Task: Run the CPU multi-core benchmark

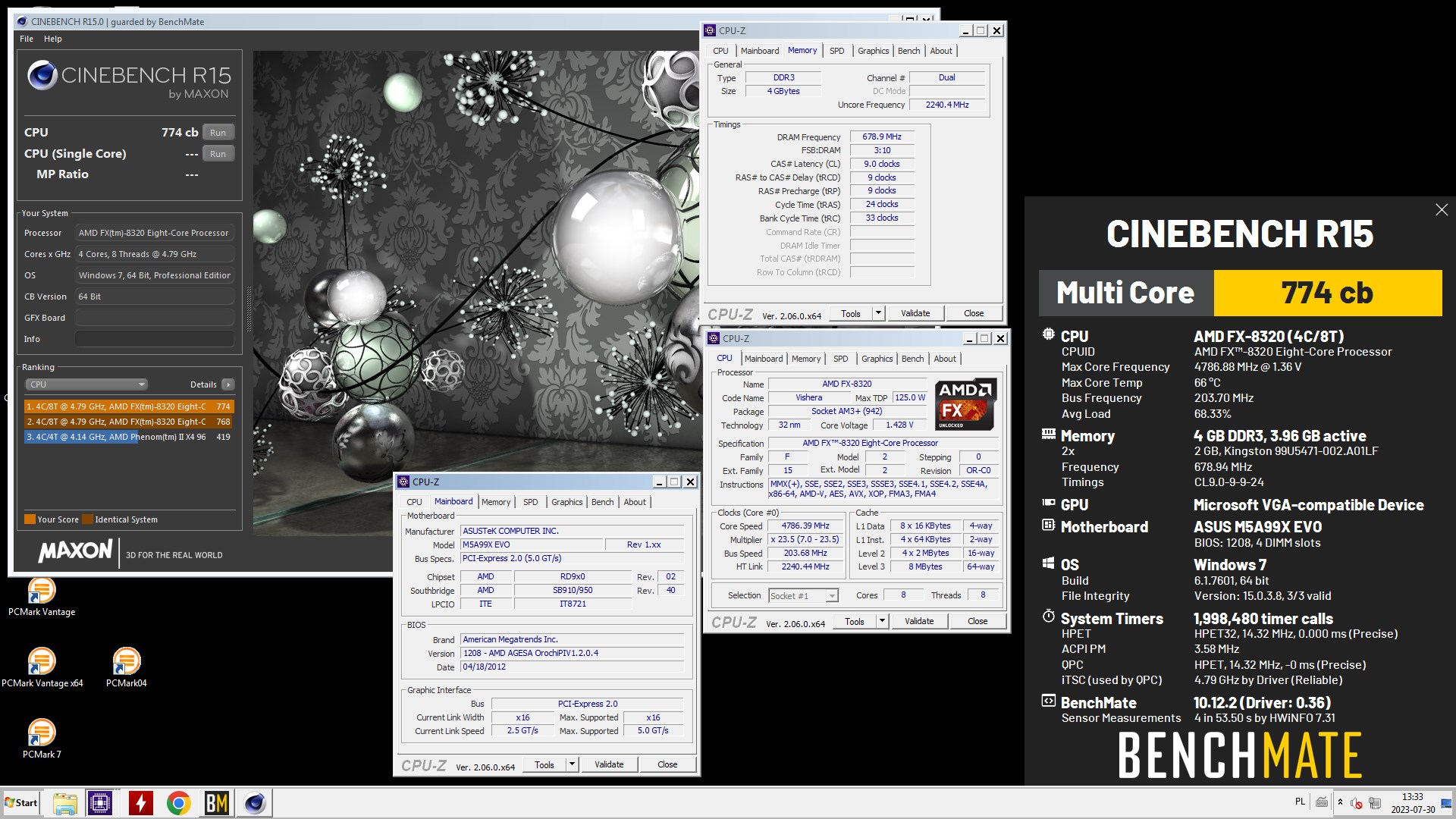Action: (218, 133)
